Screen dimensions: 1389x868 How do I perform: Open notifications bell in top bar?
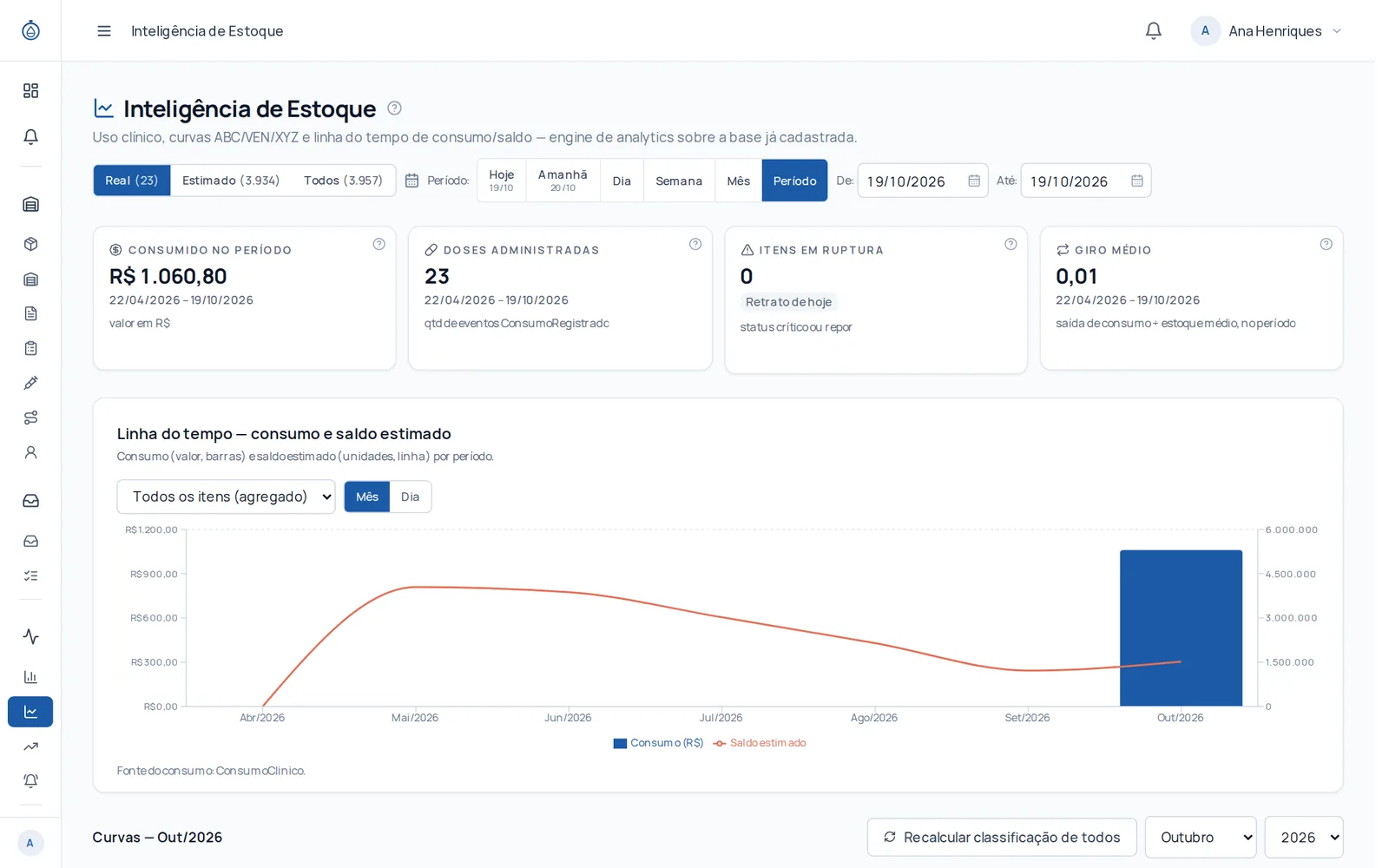[x=1153, y=31]
